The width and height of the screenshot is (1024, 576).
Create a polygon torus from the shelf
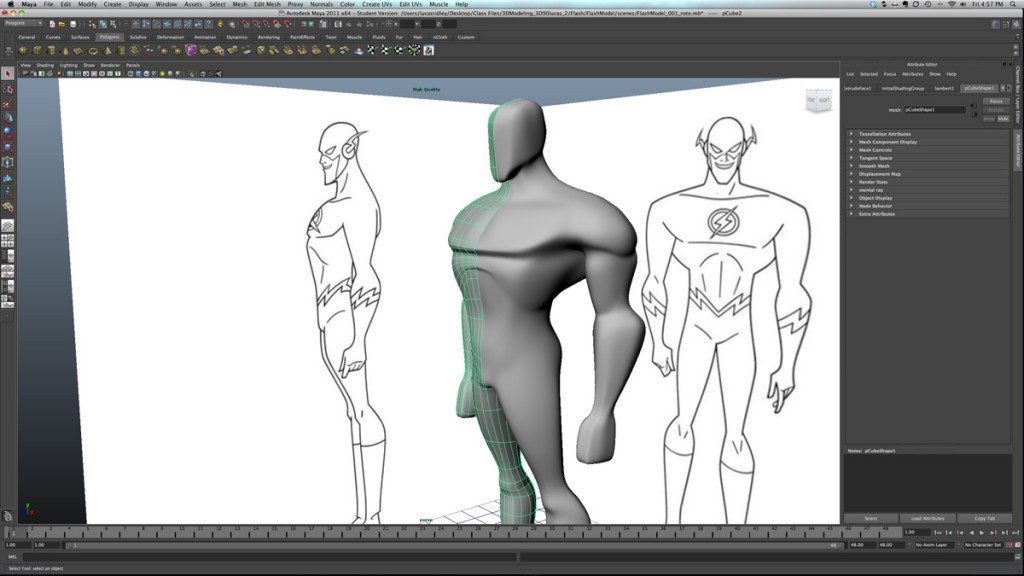[93, 50]
